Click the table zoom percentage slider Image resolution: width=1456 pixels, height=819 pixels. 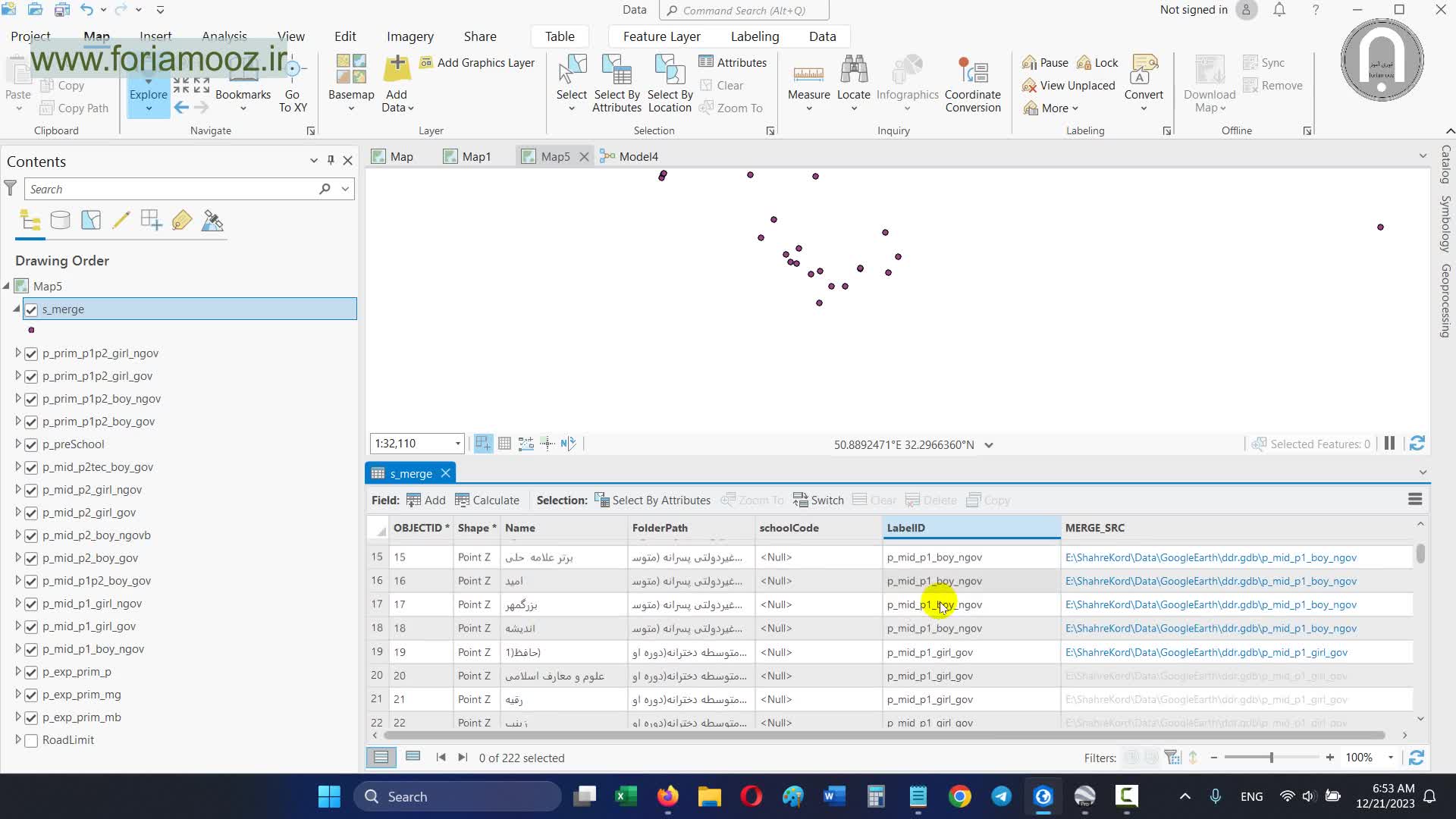(1271, 758)
